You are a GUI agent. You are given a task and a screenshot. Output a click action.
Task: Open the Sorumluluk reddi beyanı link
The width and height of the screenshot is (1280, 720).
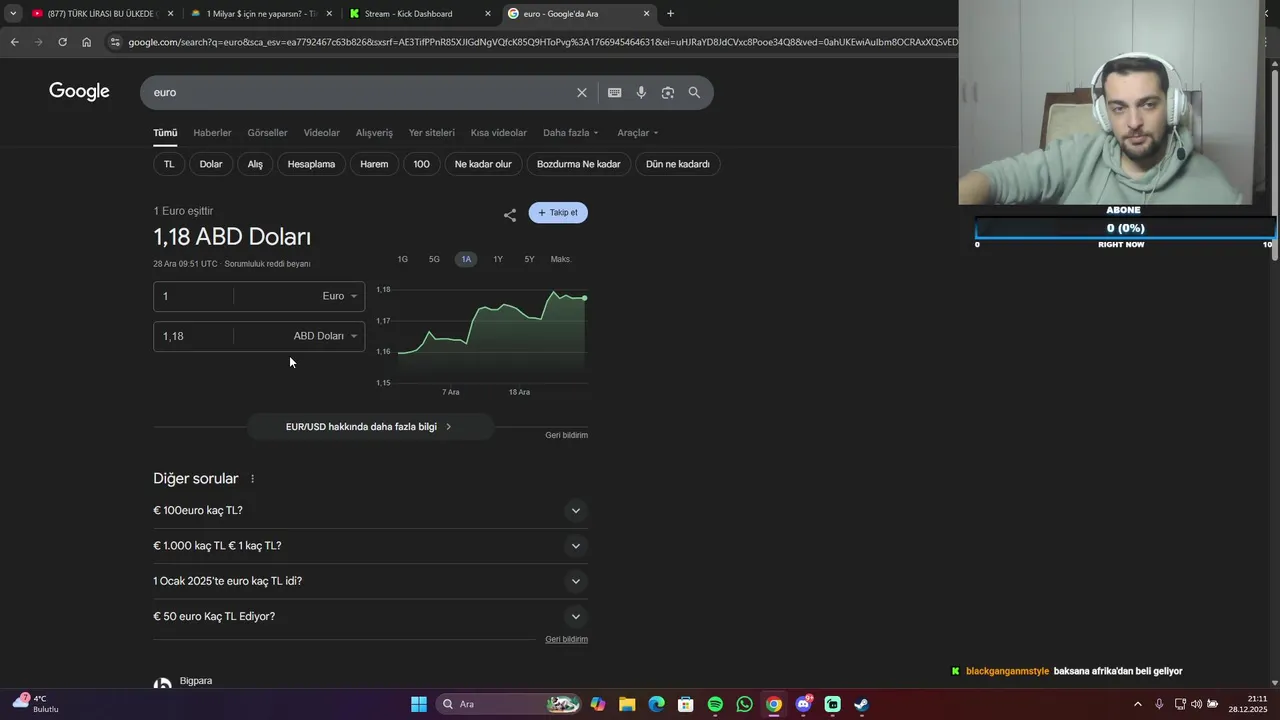pyautogui.click(x=267, y=264)
